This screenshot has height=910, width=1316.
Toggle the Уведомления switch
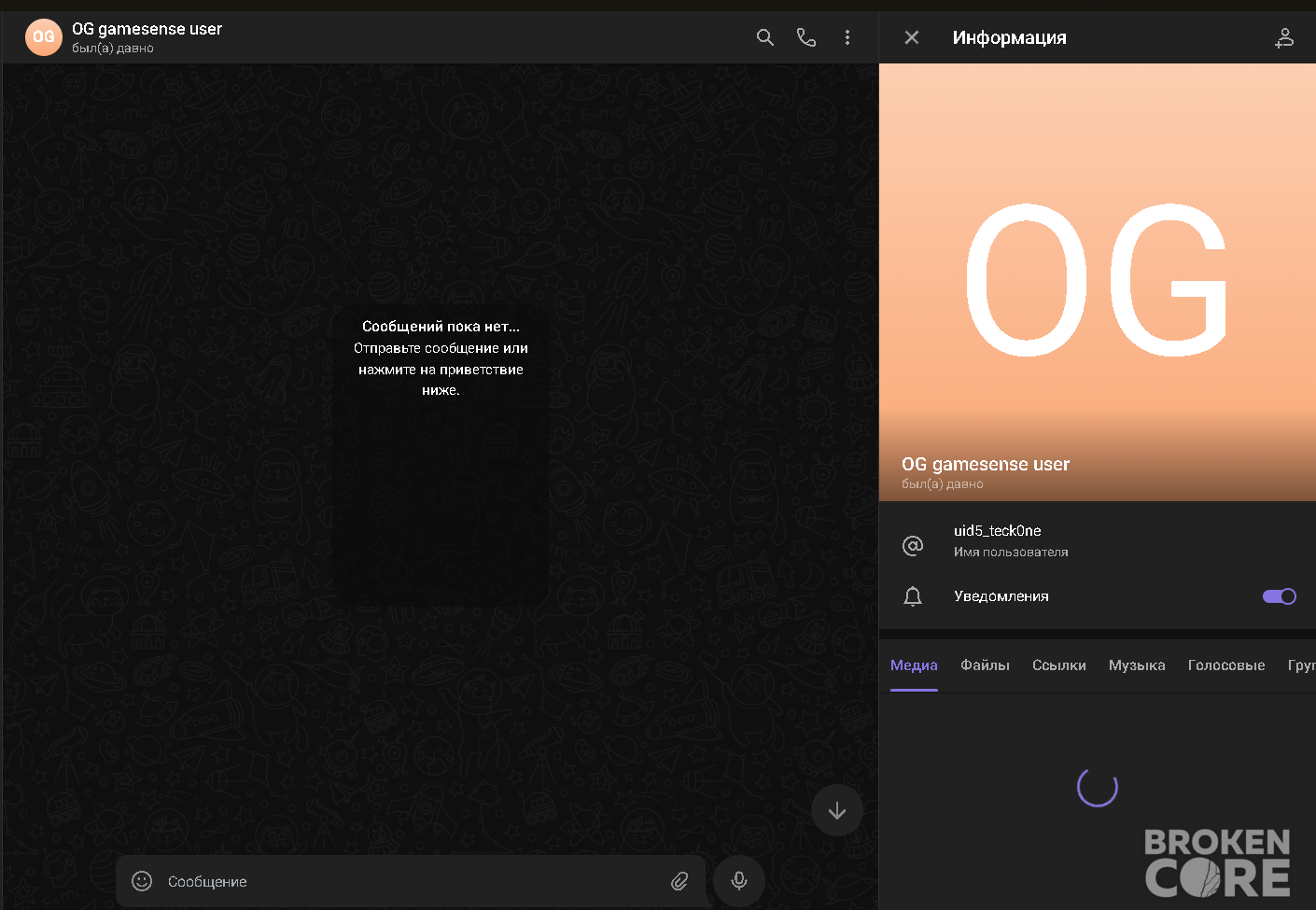(1279, 596)
